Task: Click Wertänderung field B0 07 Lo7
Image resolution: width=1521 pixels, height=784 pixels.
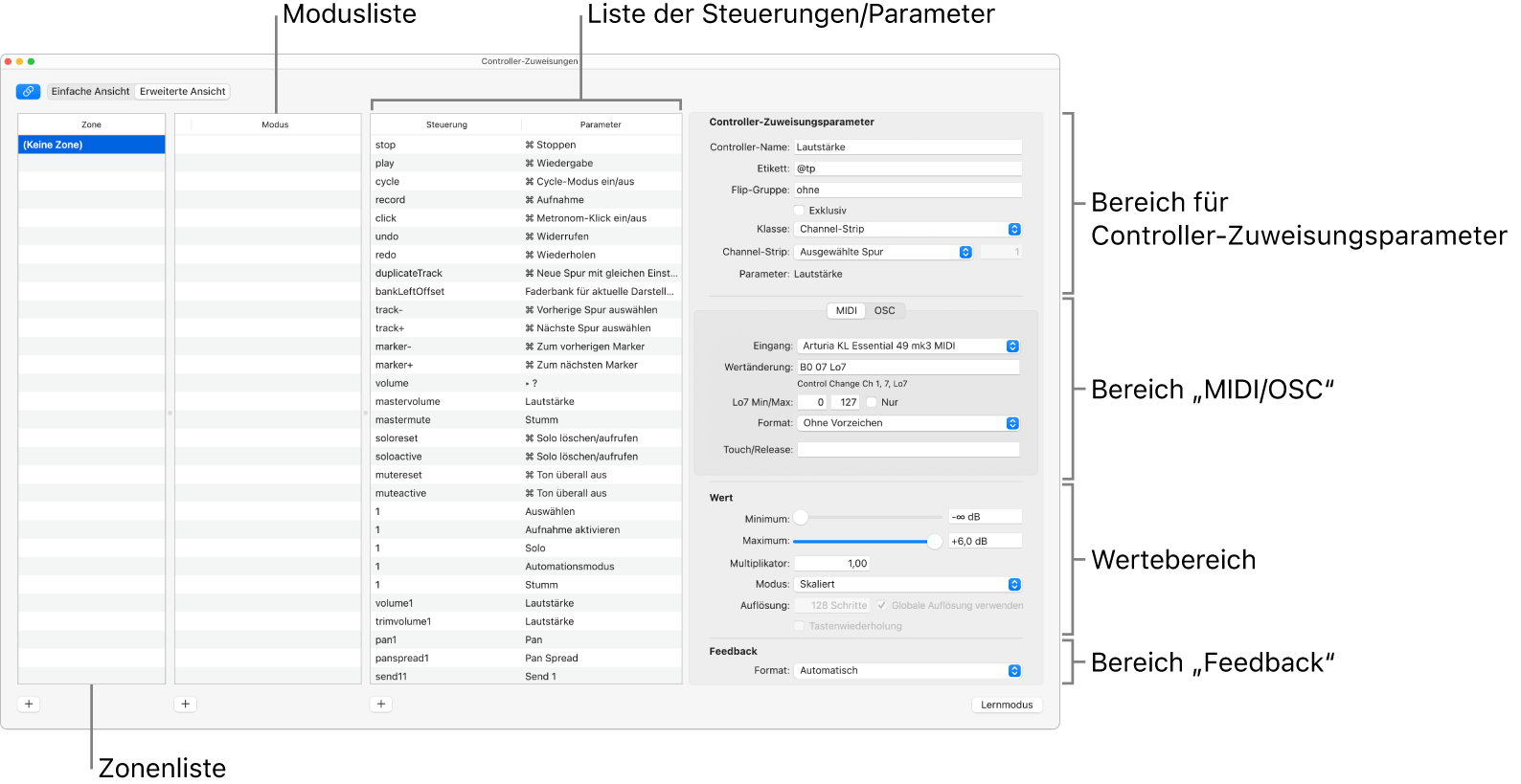Action: [908, 367]
